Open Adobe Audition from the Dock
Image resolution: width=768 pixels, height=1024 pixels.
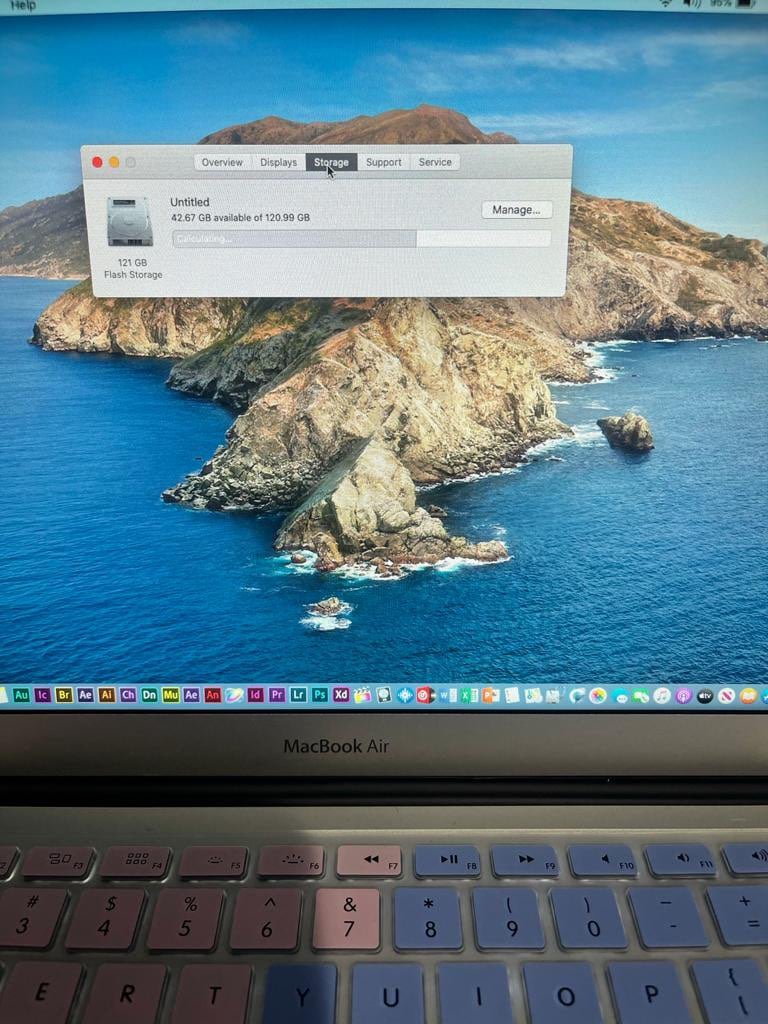click(21, 695)
